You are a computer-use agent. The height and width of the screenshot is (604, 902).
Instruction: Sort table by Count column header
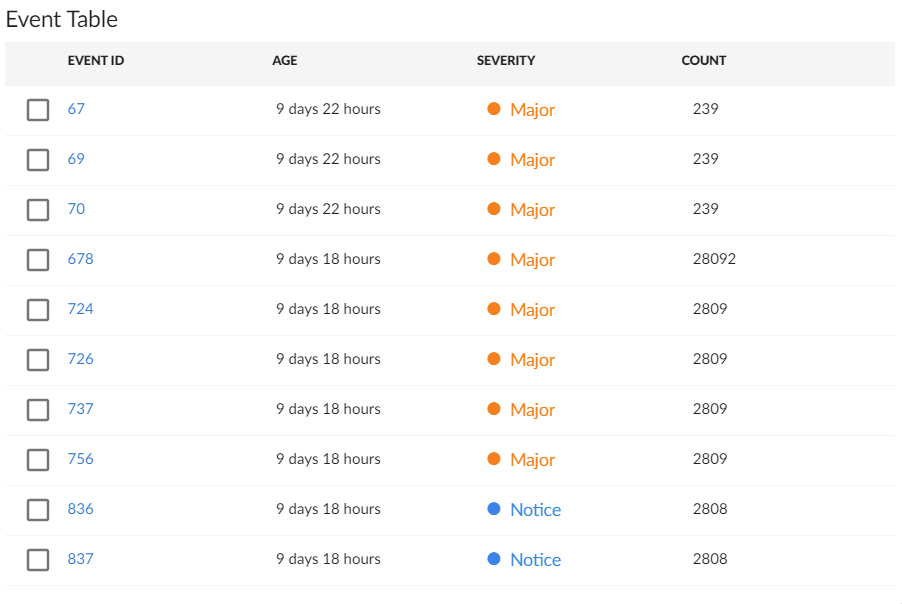click(704, 61)
